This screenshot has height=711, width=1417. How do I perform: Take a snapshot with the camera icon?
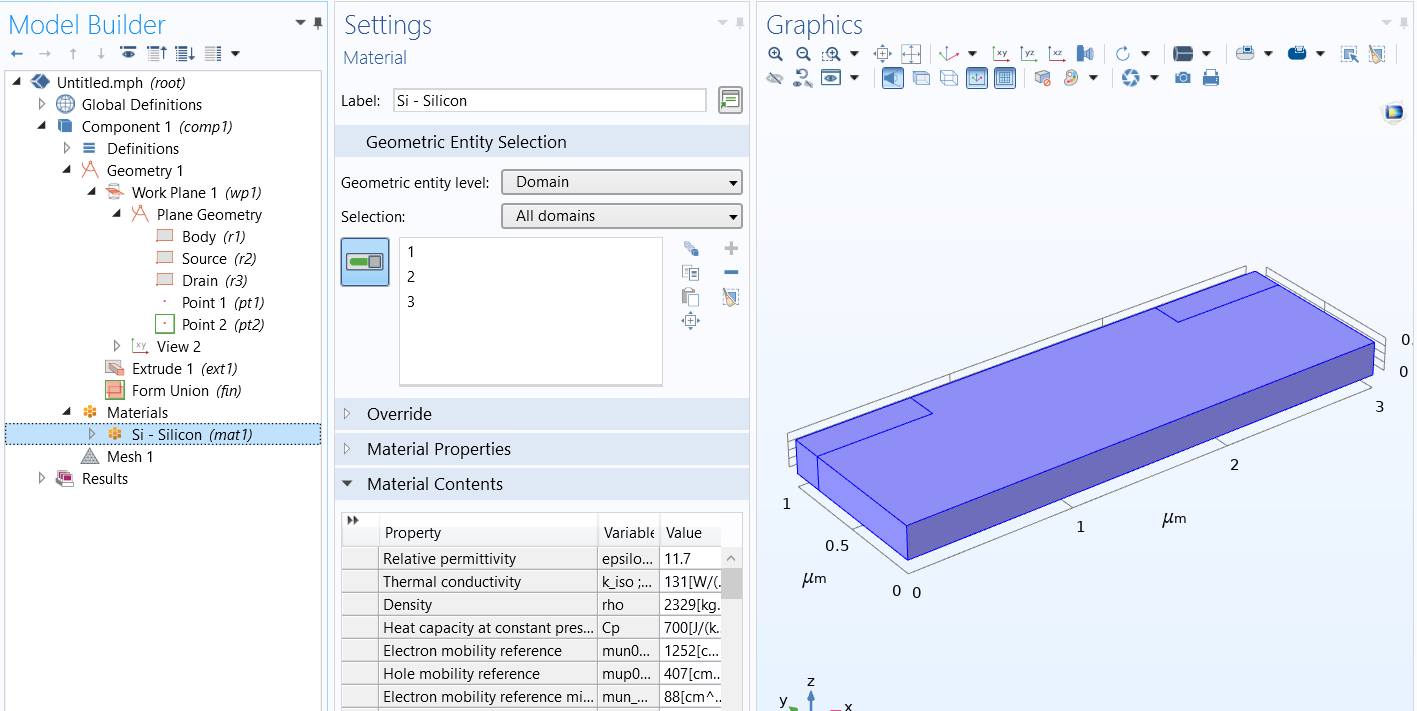(x=1183, y=78)
